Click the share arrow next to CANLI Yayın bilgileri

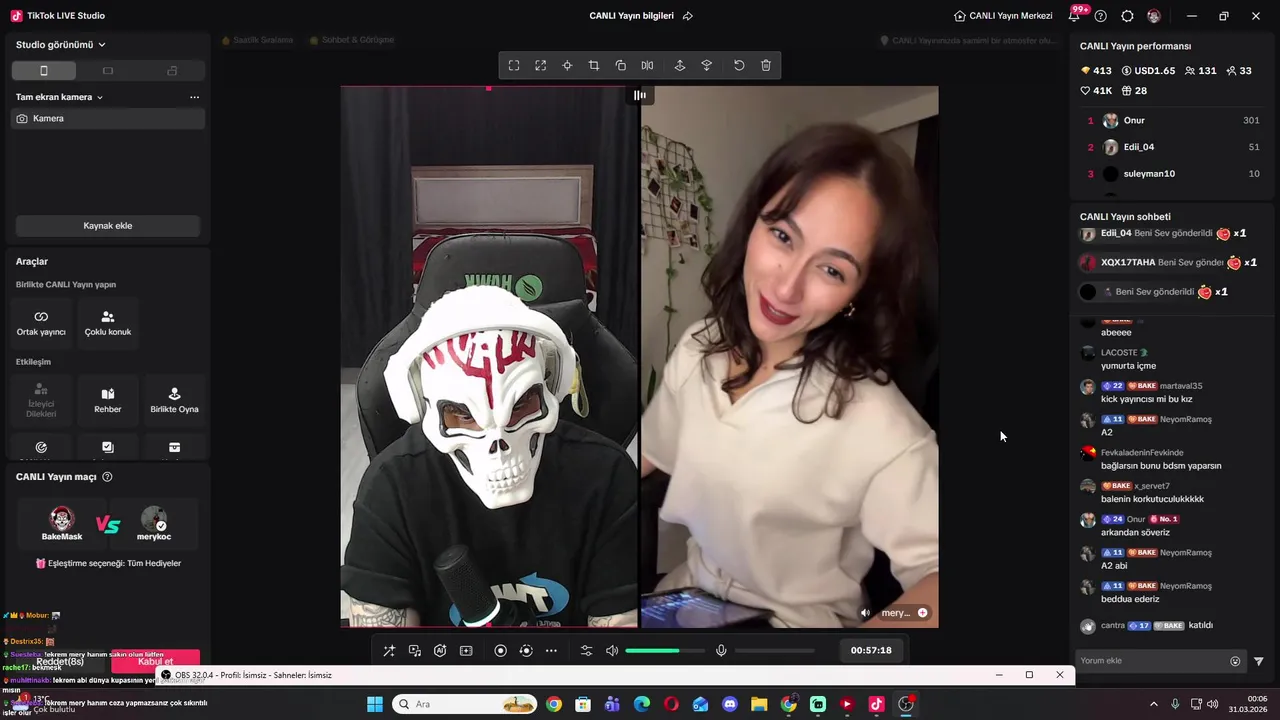(x=688, y=16)
